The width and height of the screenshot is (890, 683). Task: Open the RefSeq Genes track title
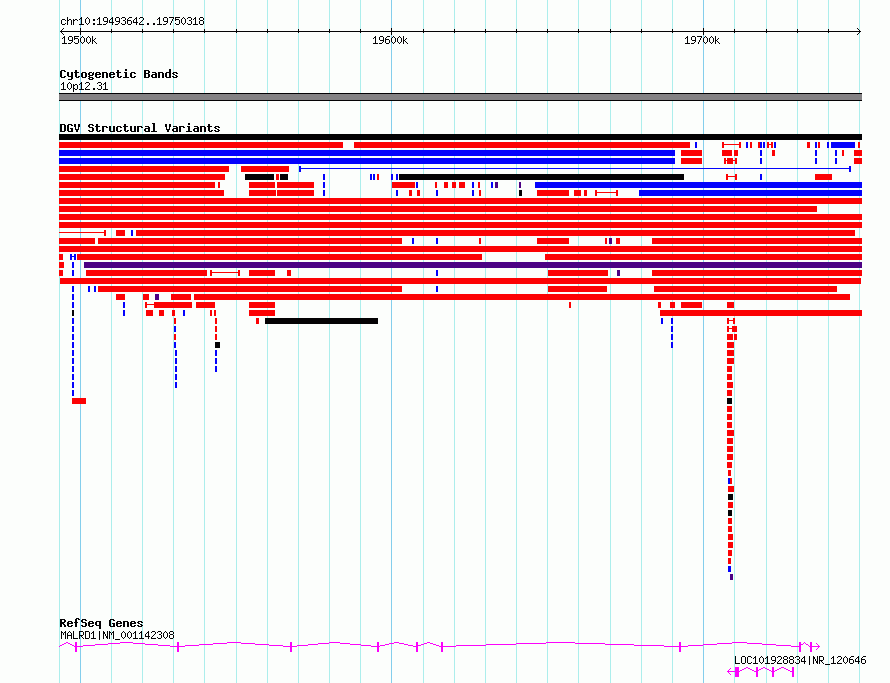pyautogui.click(x=101, y=623)
